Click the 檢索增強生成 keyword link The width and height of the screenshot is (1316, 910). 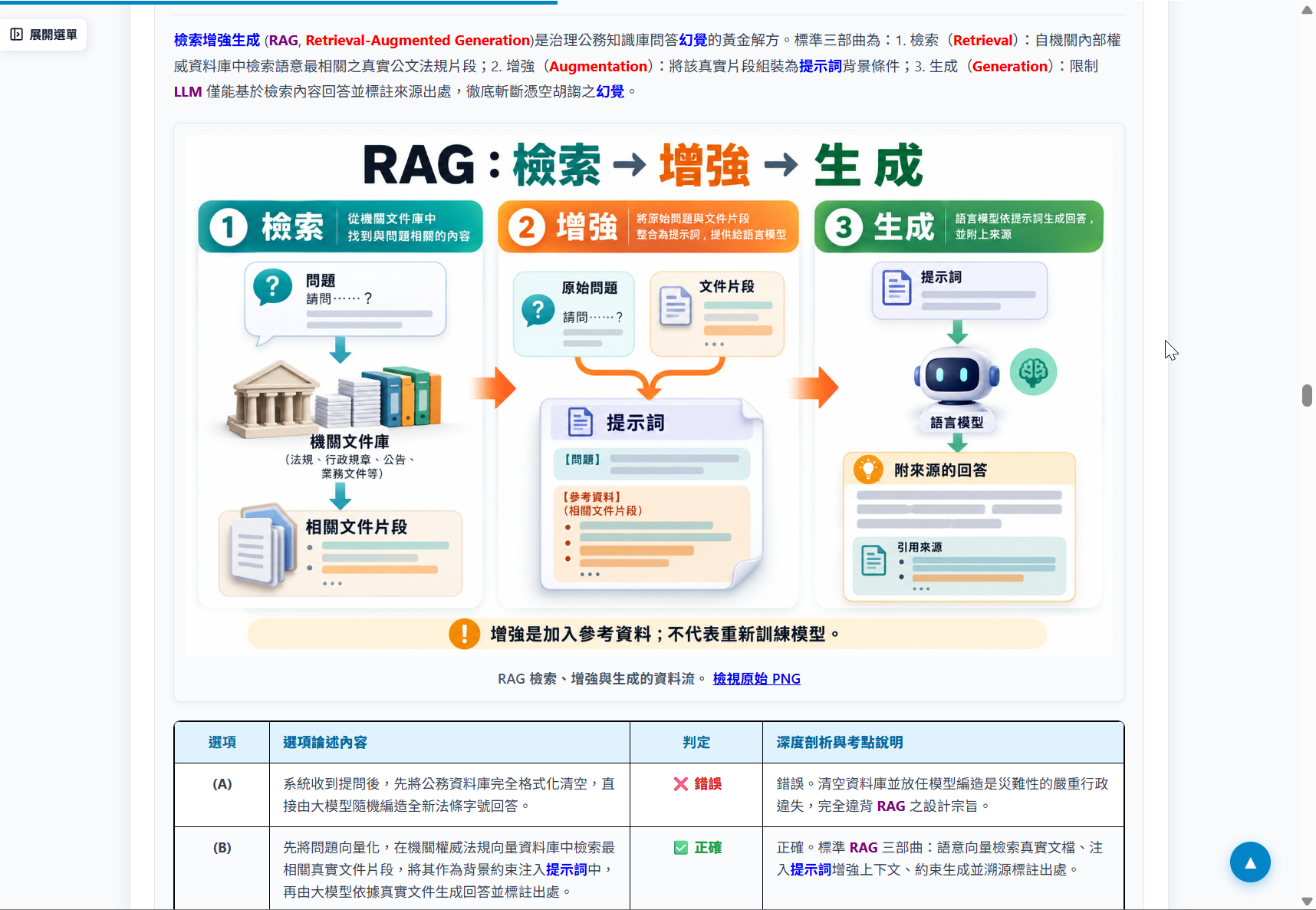click(x=217, y=40)
